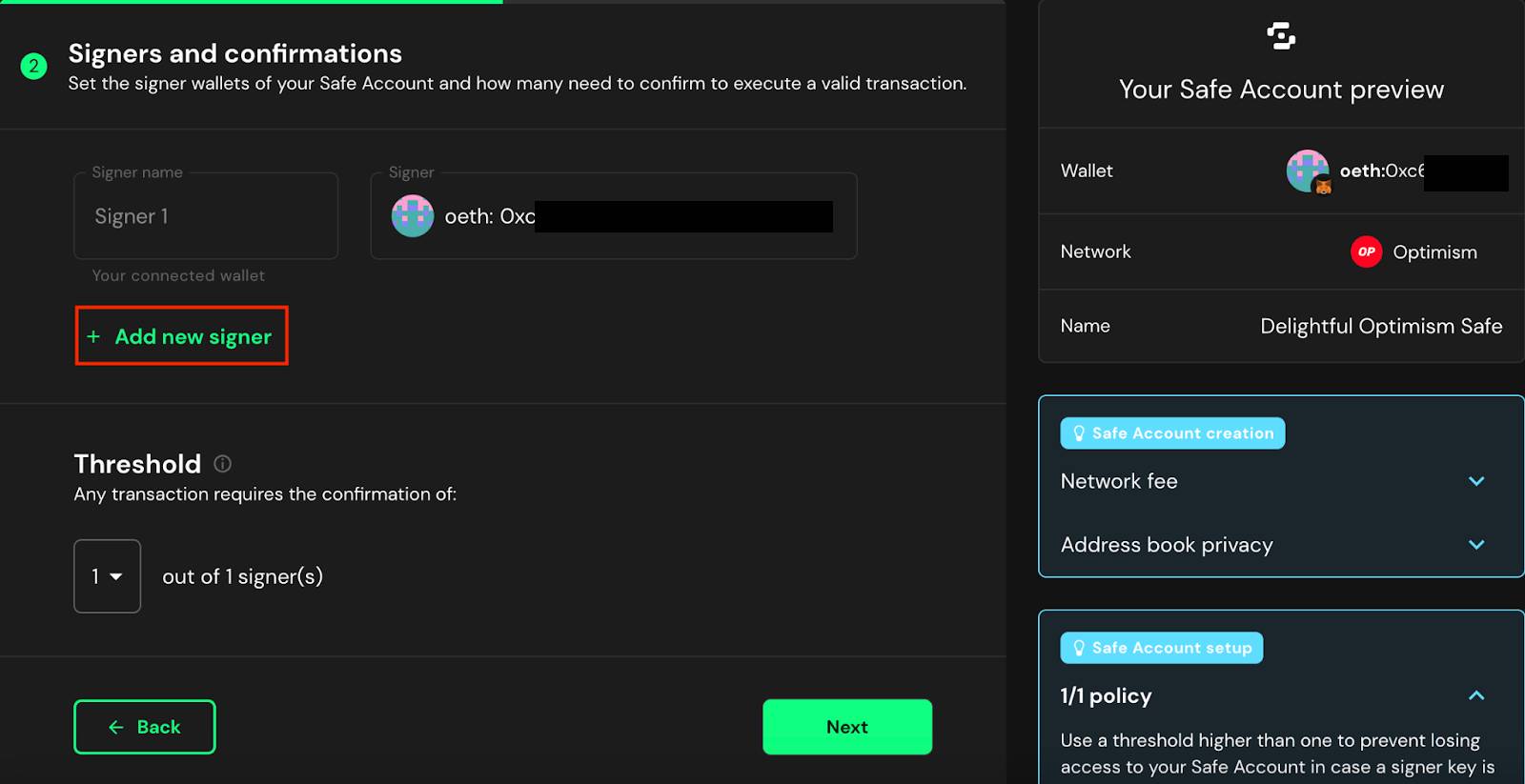This screenshot has width=1525, height=784.
Task: Click the setup progress bar
Action: click(503, 2)
